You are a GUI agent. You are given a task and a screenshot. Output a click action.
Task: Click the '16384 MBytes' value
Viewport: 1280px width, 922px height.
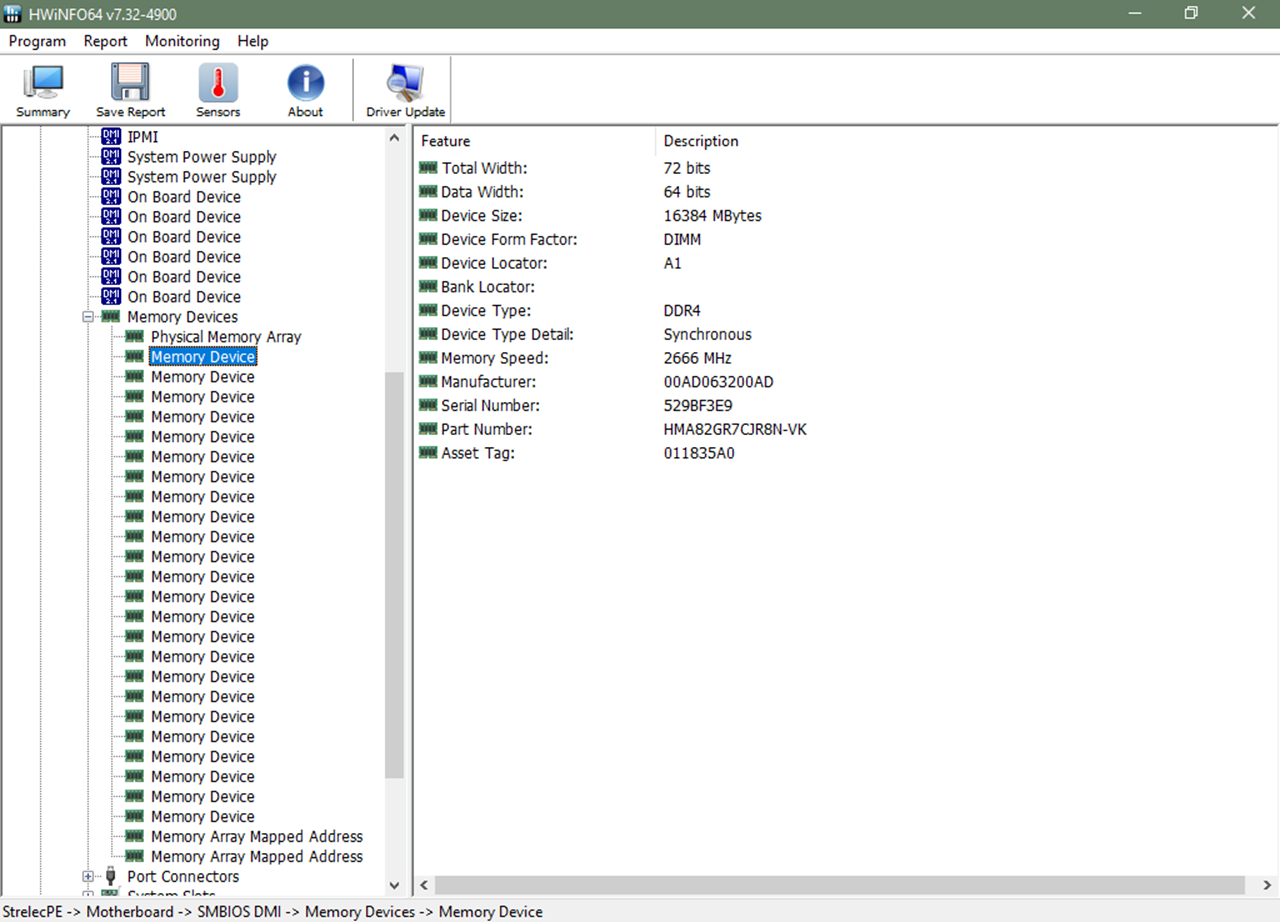[713, 216]
